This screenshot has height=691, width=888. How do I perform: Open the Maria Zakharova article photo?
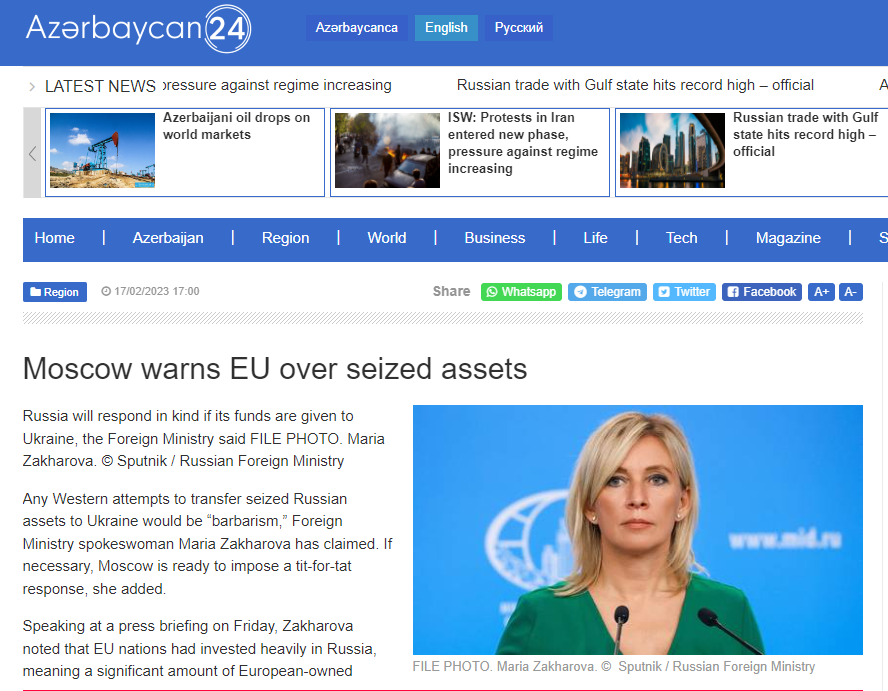pos(638,530)
